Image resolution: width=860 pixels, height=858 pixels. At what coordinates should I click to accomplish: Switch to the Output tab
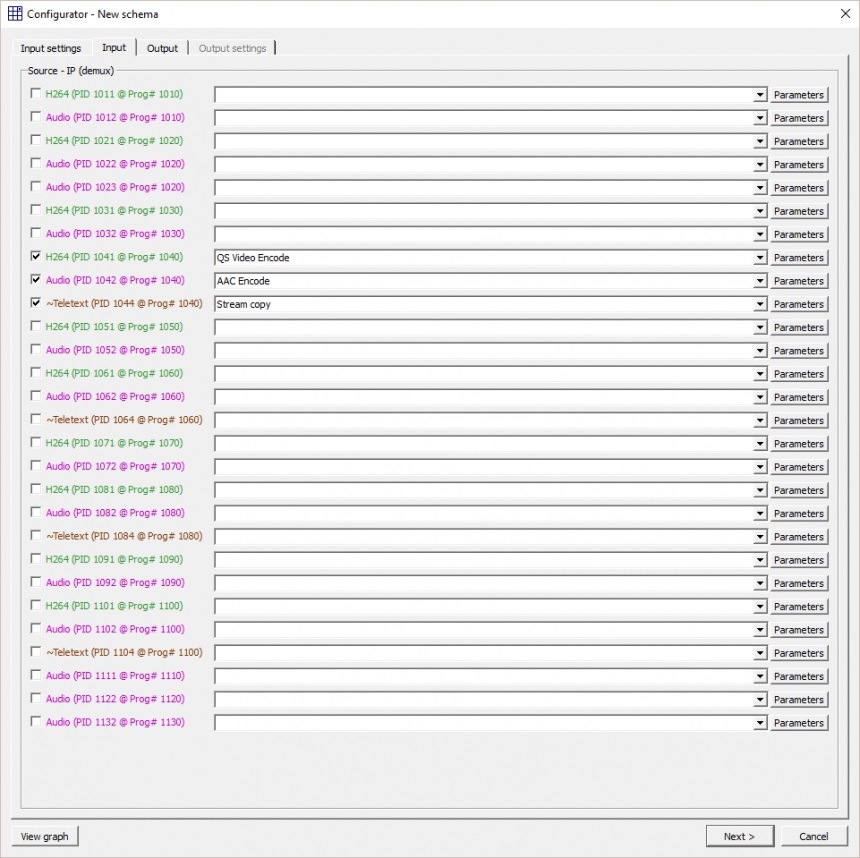coord(162,47)
